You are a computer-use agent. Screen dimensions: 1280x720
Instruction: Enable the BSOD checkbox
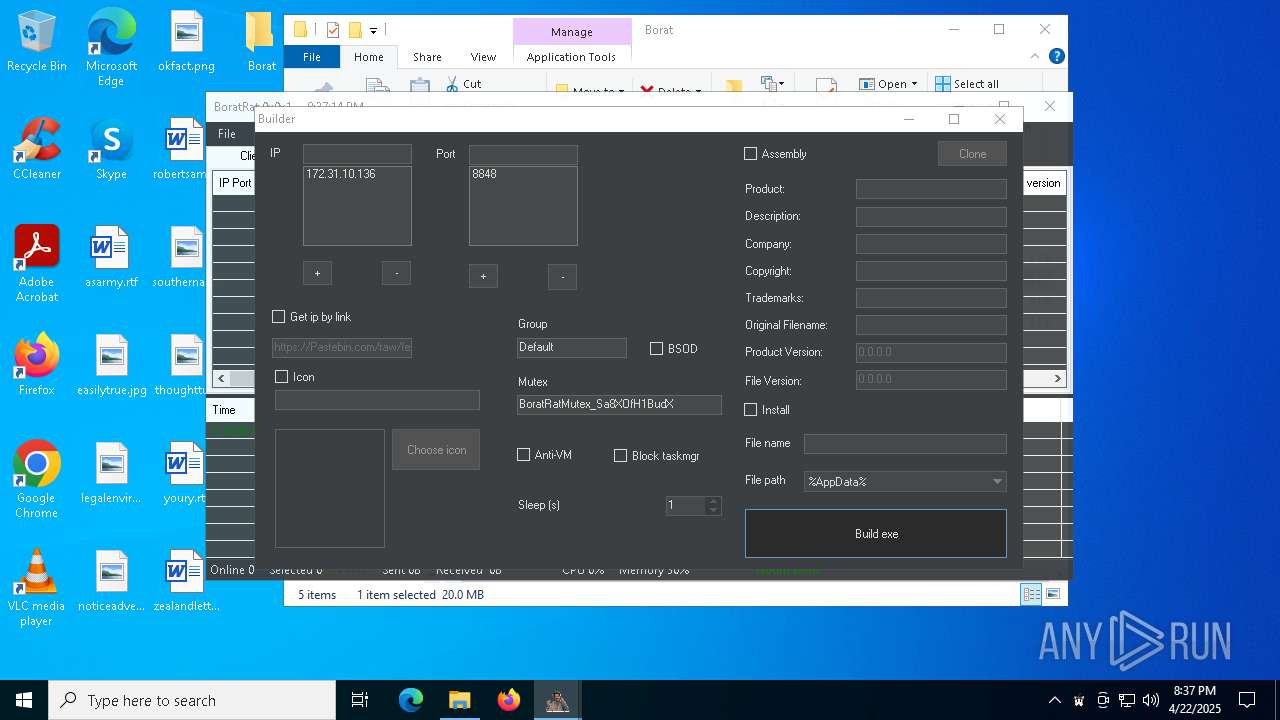tap(656, 349)
